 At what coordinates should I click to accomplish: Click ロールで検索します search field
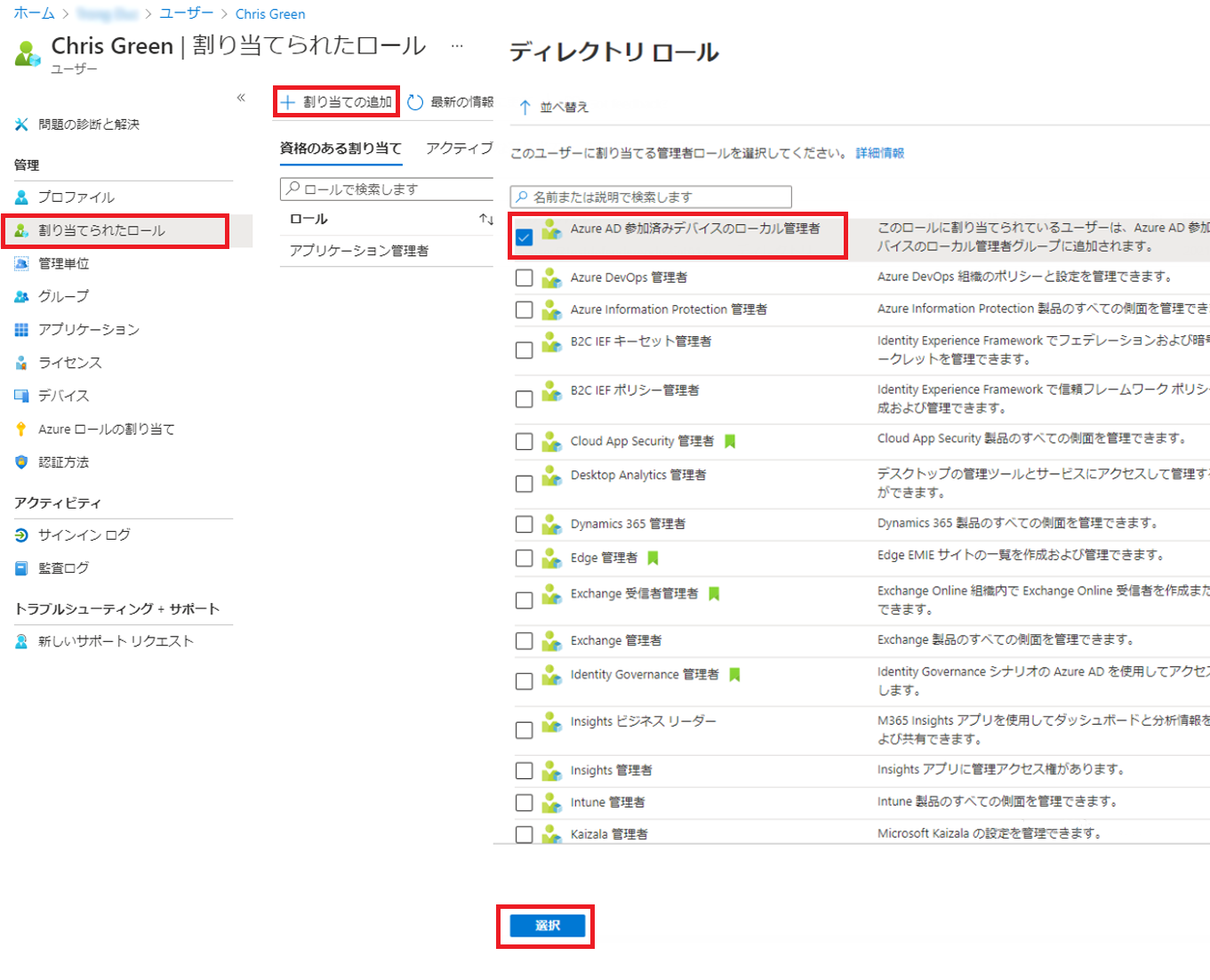(x=387, y=189)
